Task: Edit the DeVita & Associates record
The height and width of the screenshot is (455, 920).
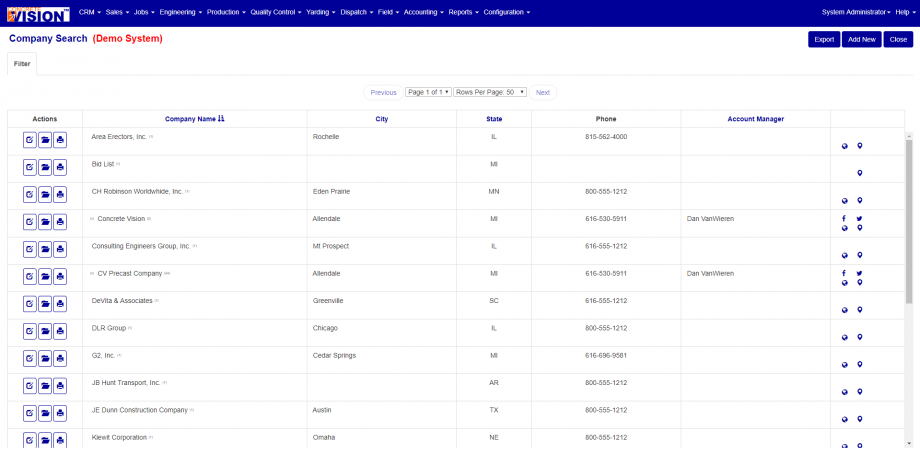Action: tap(30, 304)
